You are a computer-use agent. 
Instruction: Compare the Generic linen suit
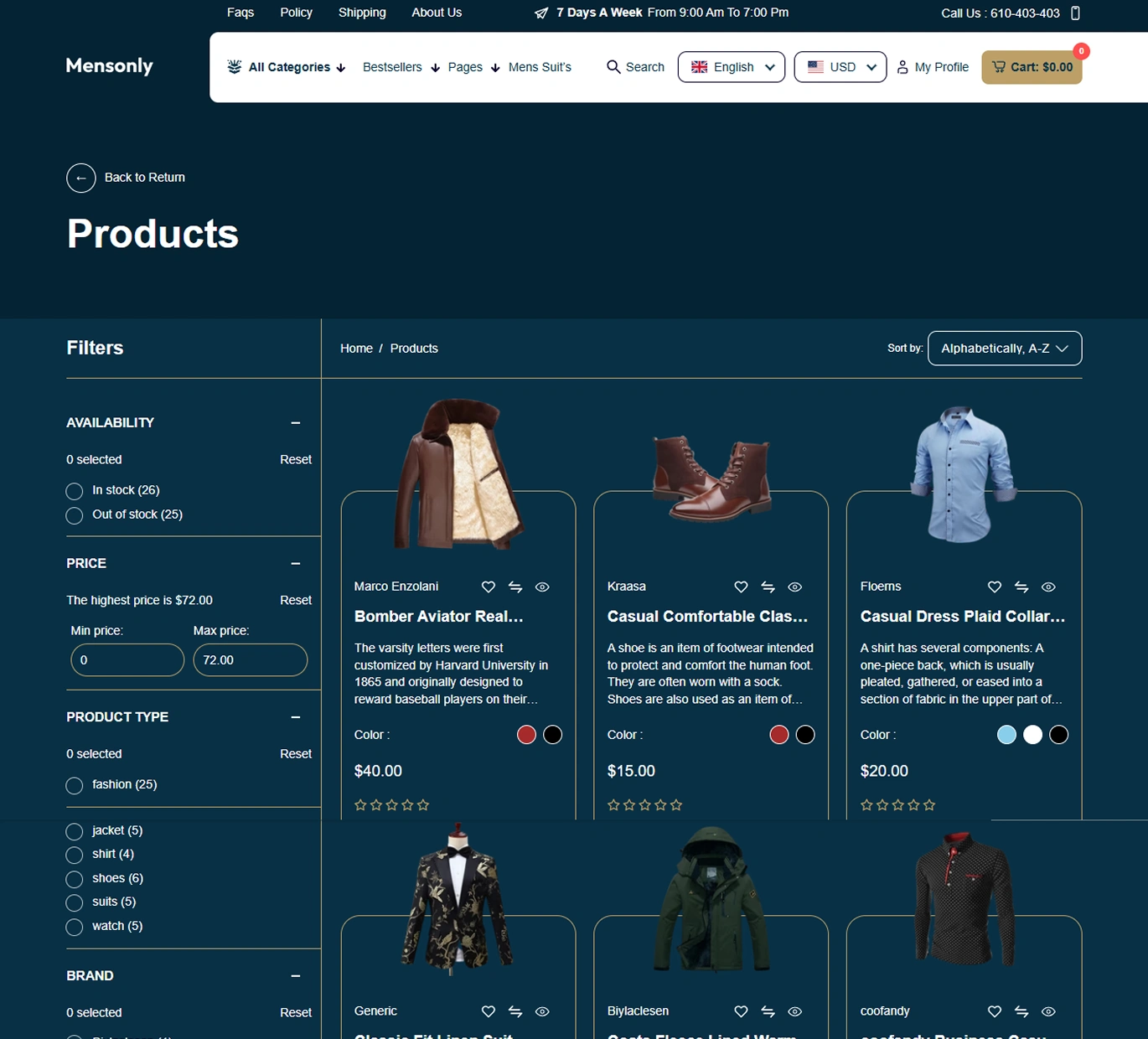pos(515,1012)
